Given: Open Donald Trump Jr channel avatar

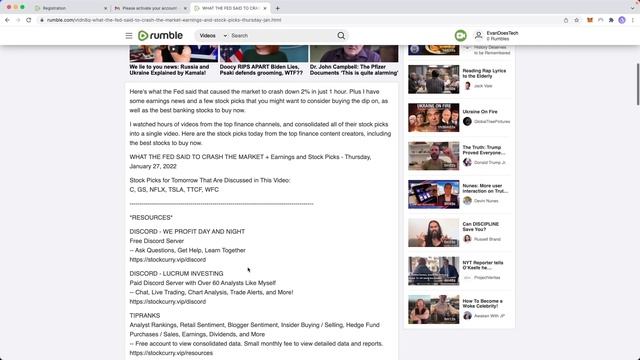Looking at the screenshot, I should tap(467, 162).
